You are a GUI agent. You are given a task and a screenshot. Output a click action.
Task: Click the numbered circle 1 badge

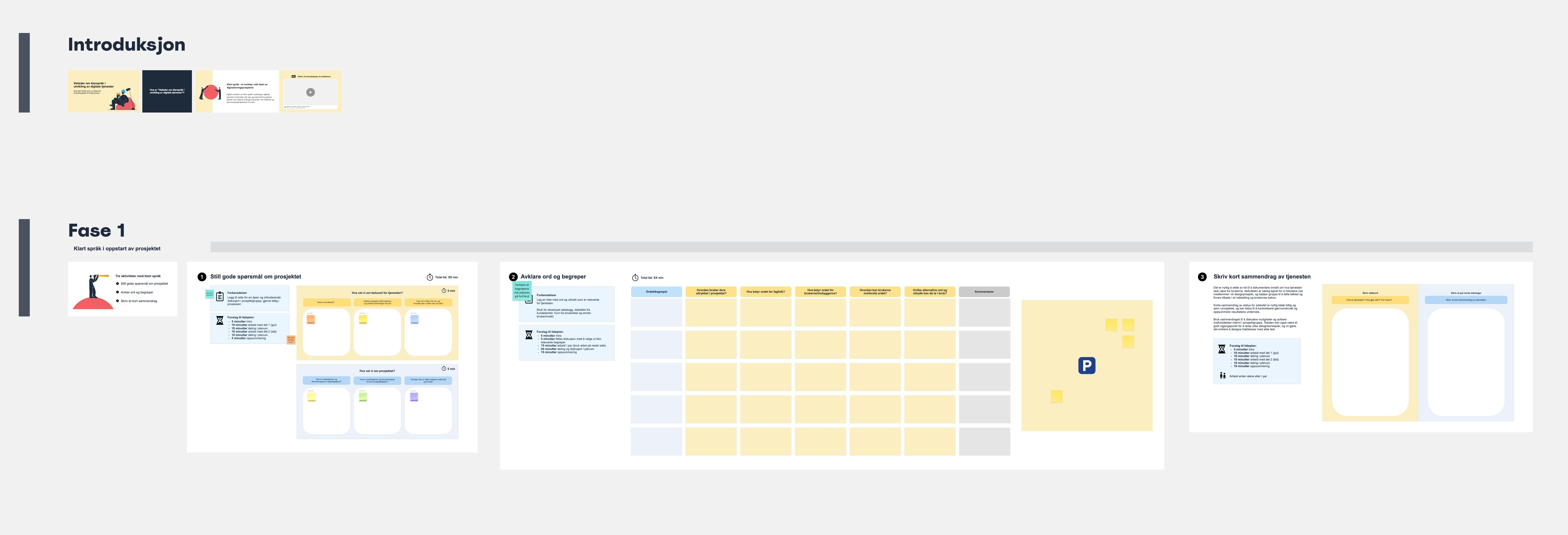click(x=202, y=277)
